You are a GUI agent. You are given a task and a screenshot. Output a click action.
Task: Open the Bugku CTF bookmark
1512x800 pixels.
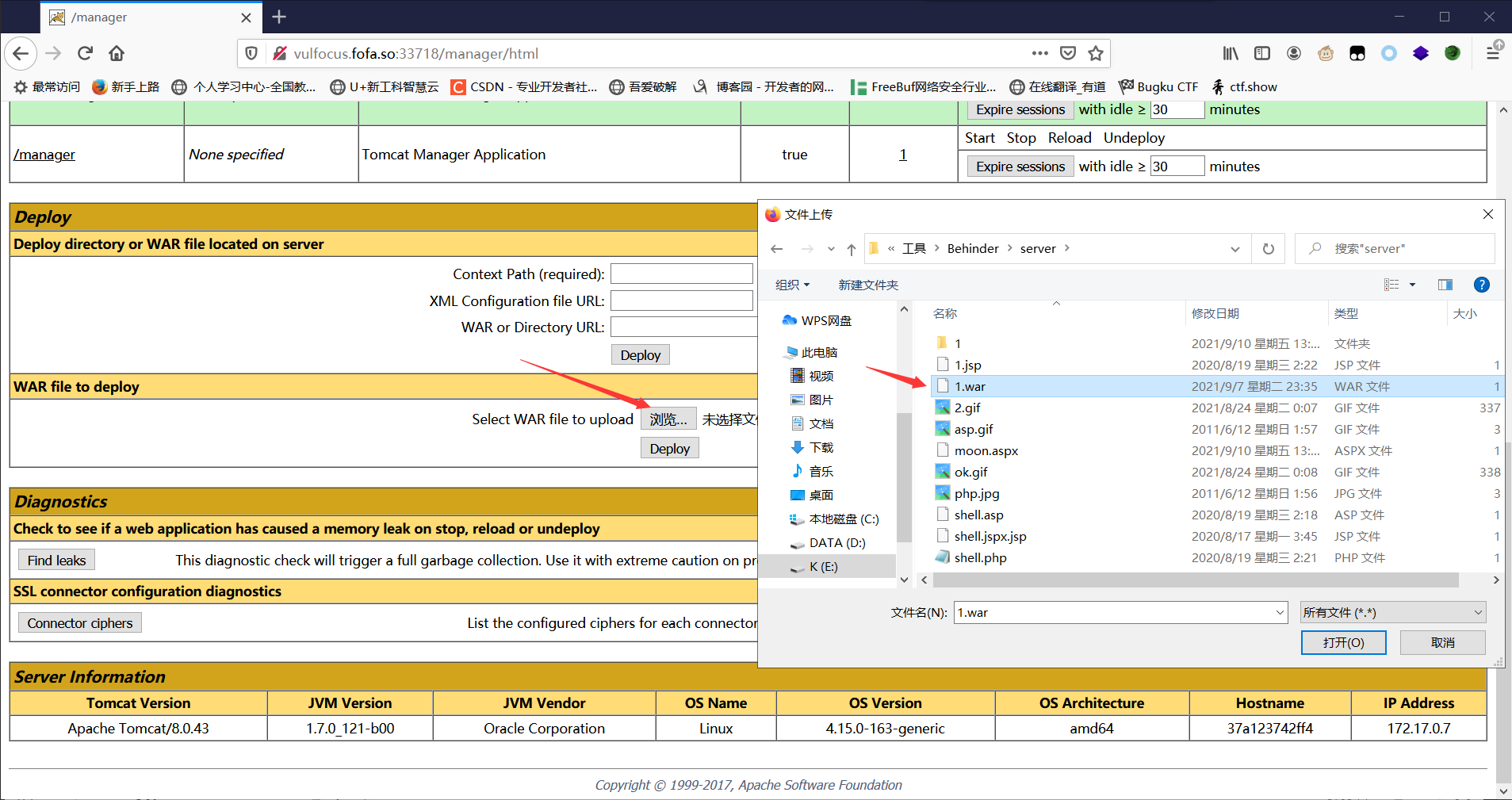click(x=1158, y=86)
